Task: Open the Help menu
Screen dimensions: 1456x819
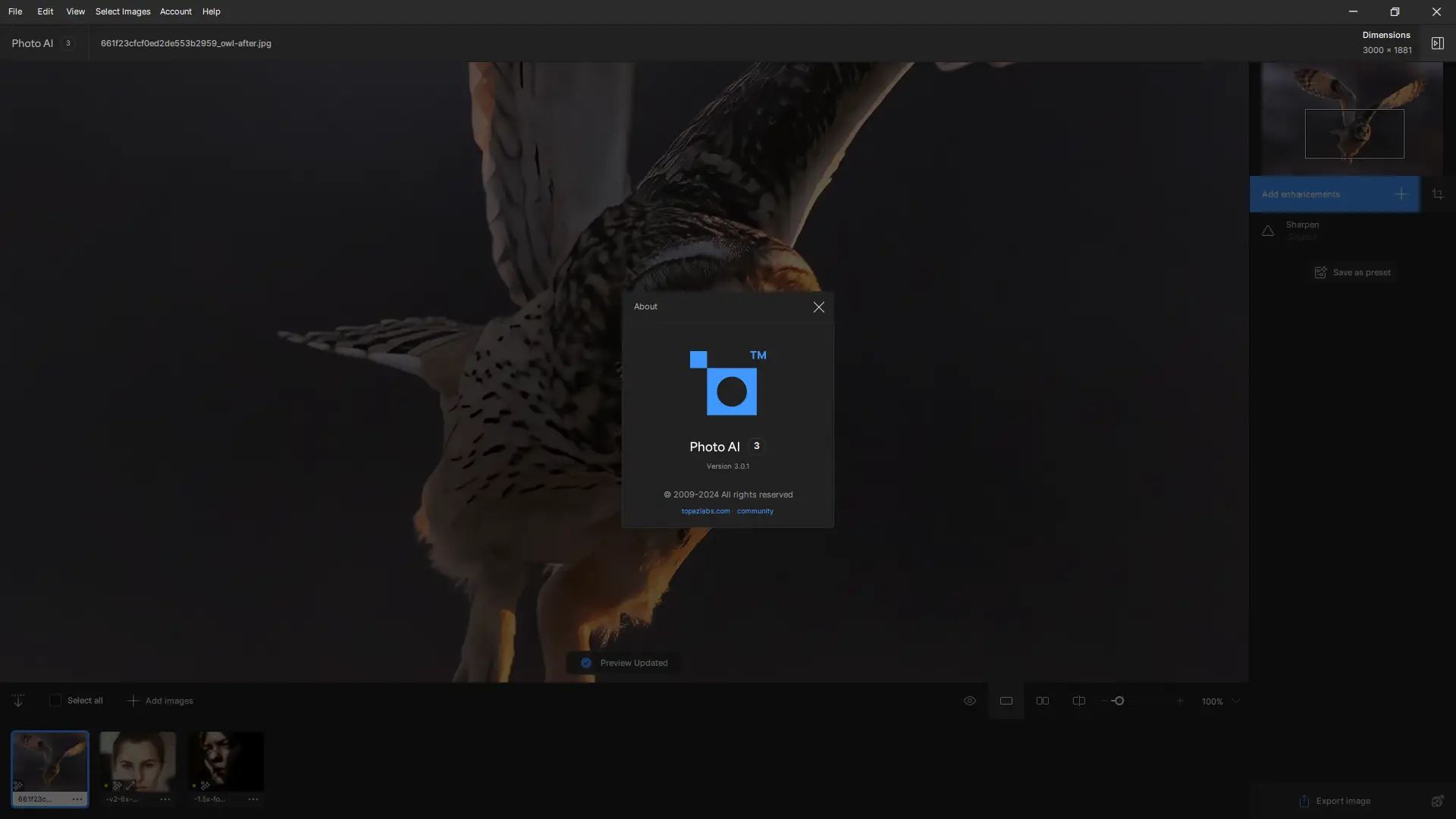Action: tap(211, 11)
